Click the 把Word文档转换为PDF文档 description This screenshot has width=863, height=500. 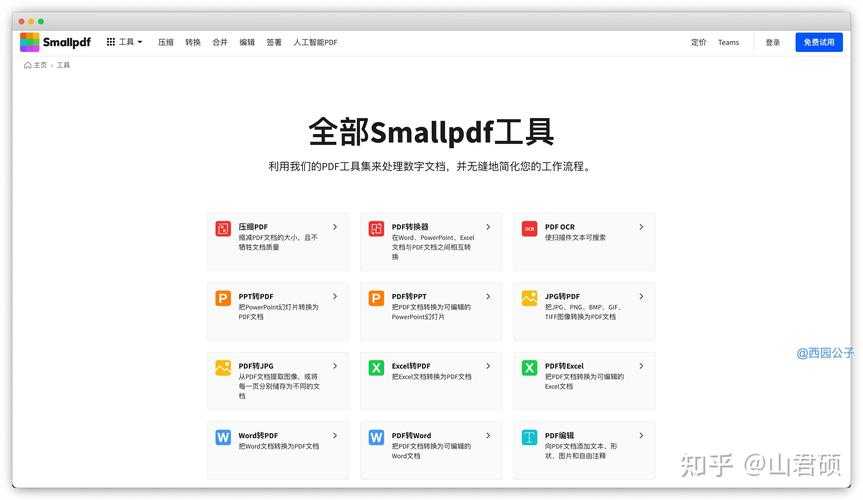pyautogui.click(x=278, y=446)
